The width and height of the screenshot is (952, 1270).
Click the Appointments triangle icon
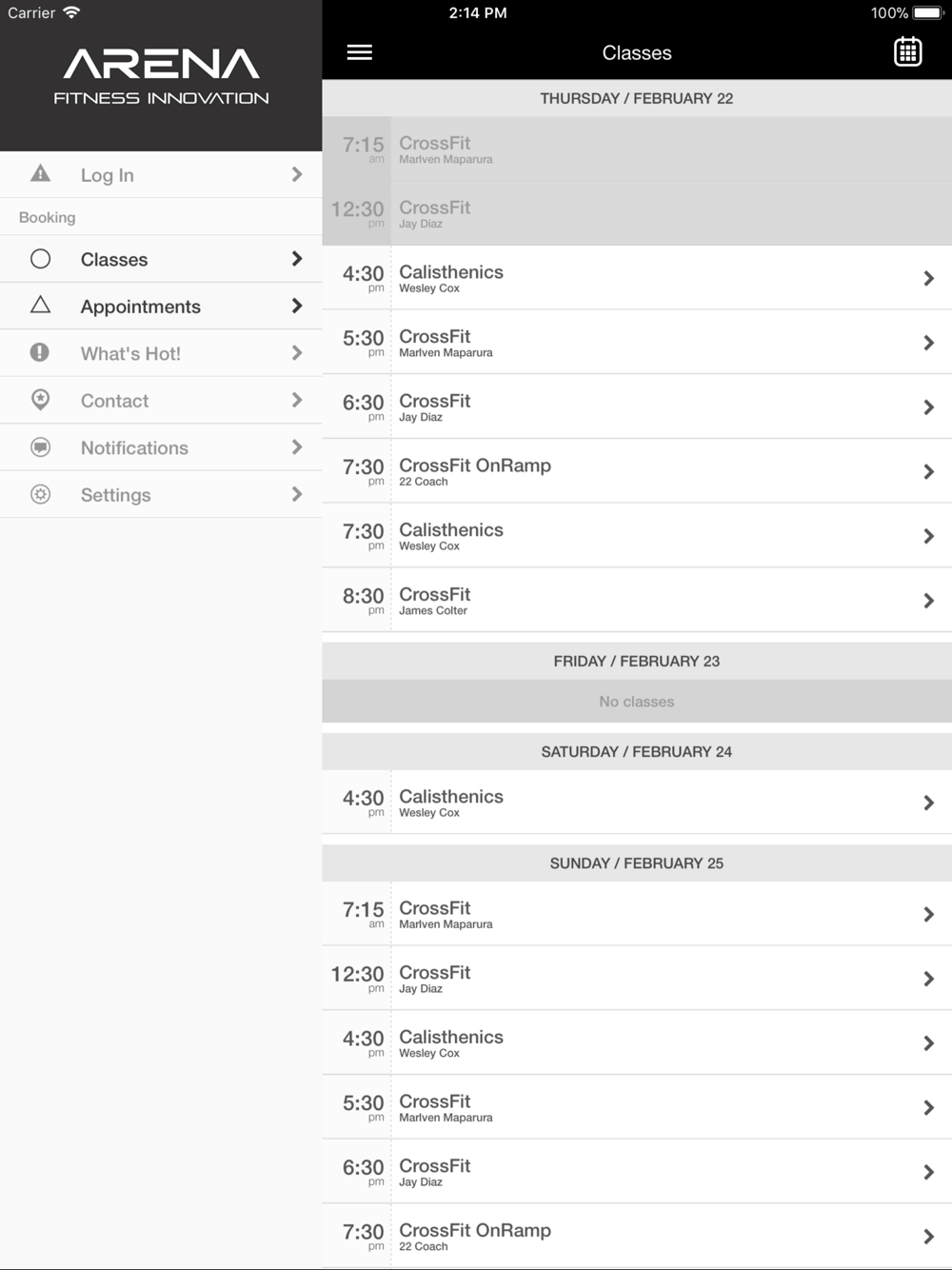tap(40, 305)
